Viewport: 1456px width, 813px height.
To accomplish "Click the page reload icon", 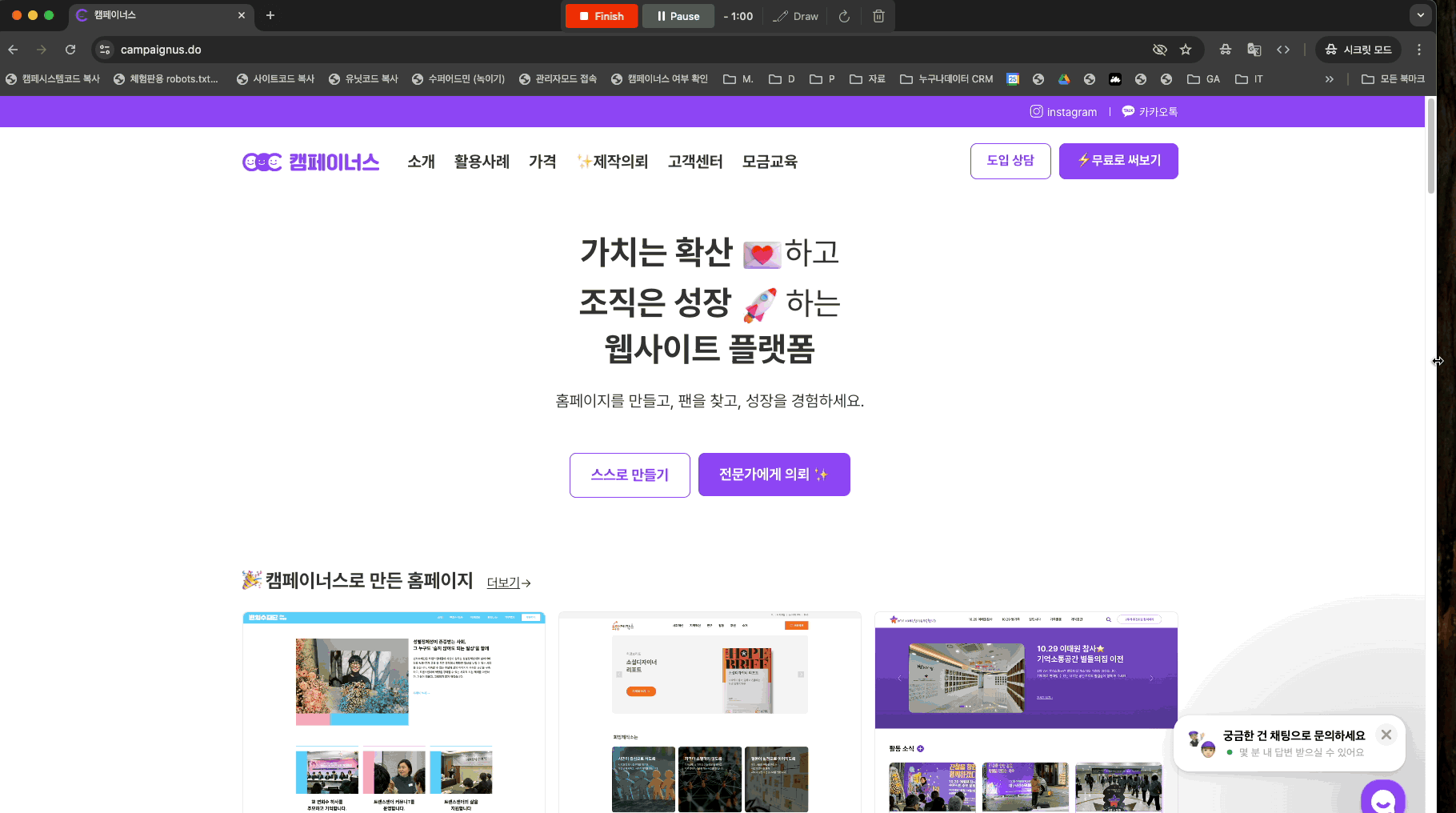I will click(x=70, y=50).
